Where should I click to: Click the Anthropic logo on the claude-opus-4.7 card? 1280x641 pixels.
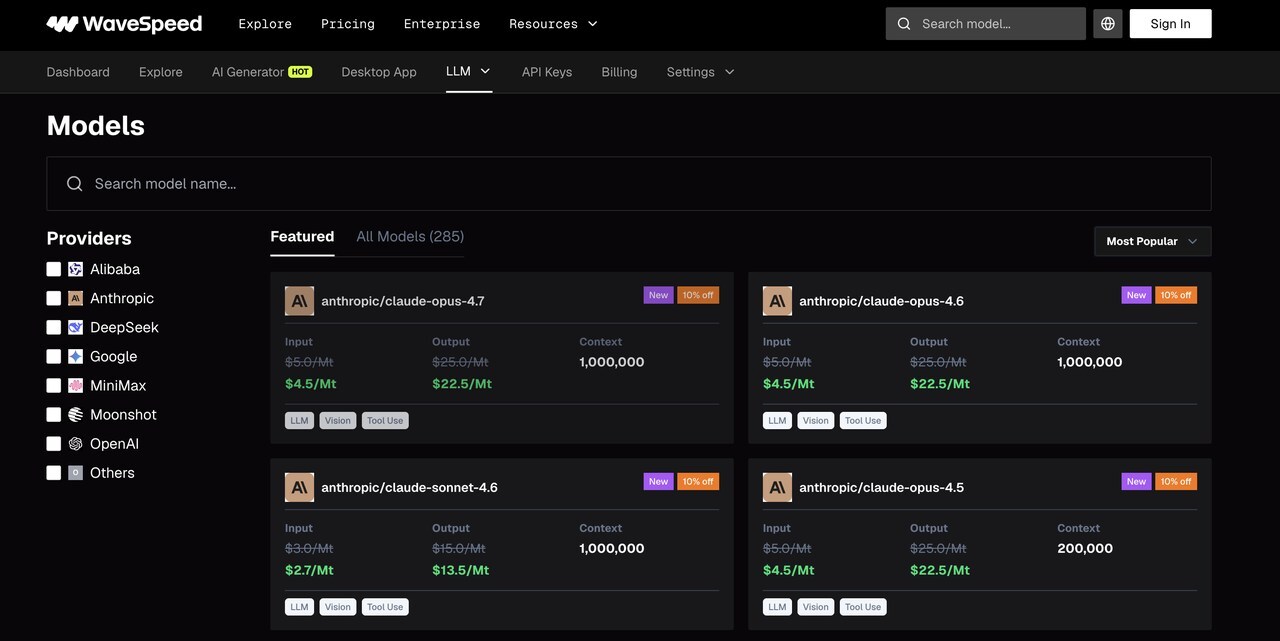pos(299,301)
